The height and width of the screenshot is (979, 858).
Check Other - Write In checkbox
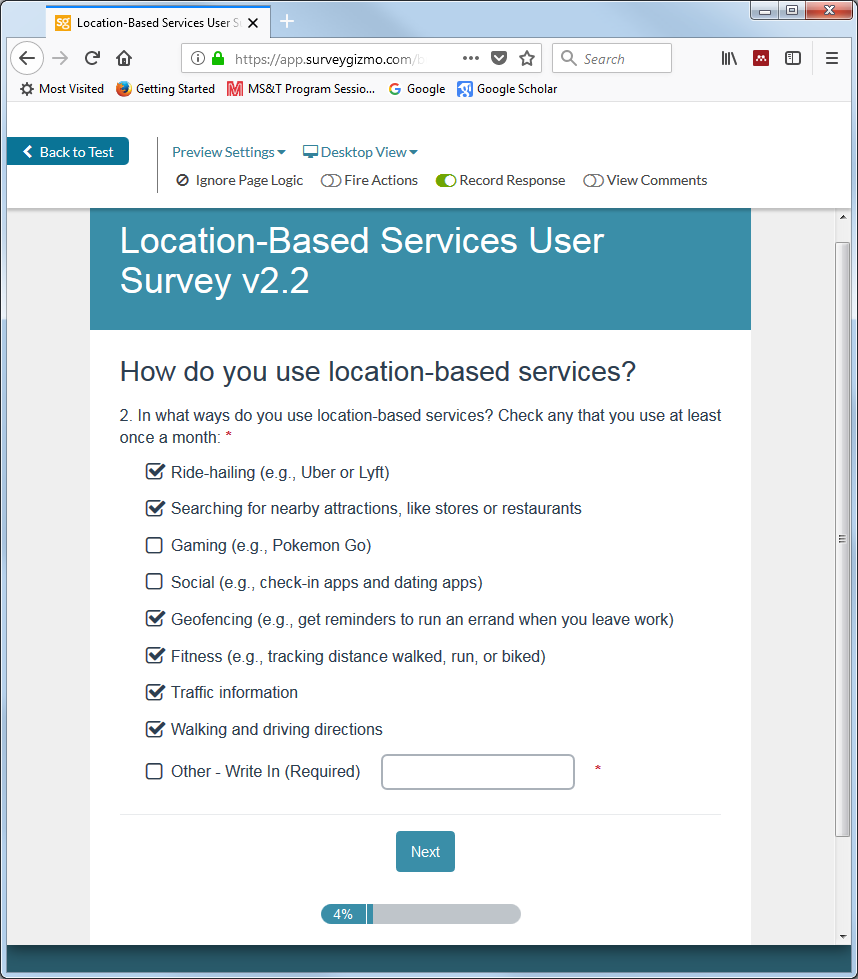154,771
